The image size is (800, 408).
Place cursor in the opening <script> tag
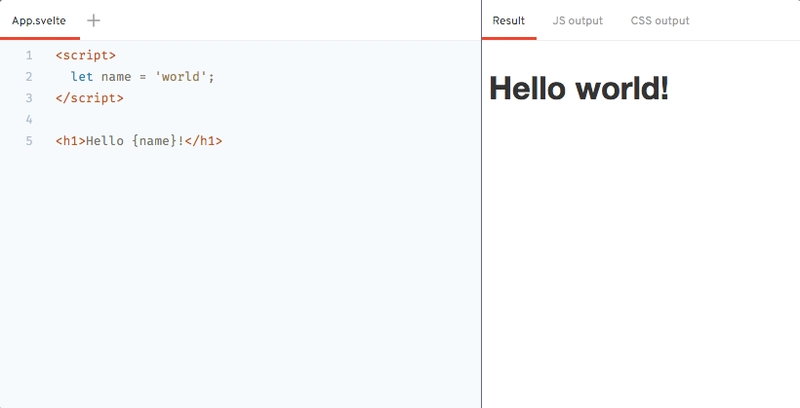(86, 55)
